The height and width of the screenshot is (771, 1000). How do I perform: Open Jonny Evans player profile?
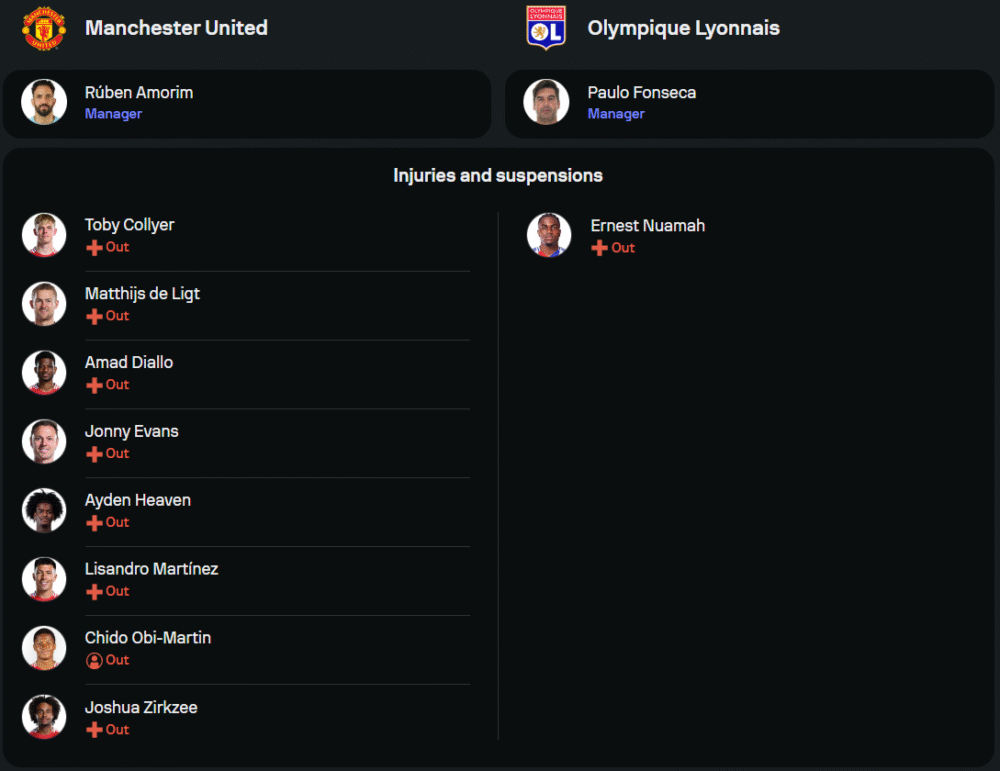[132, 431]
